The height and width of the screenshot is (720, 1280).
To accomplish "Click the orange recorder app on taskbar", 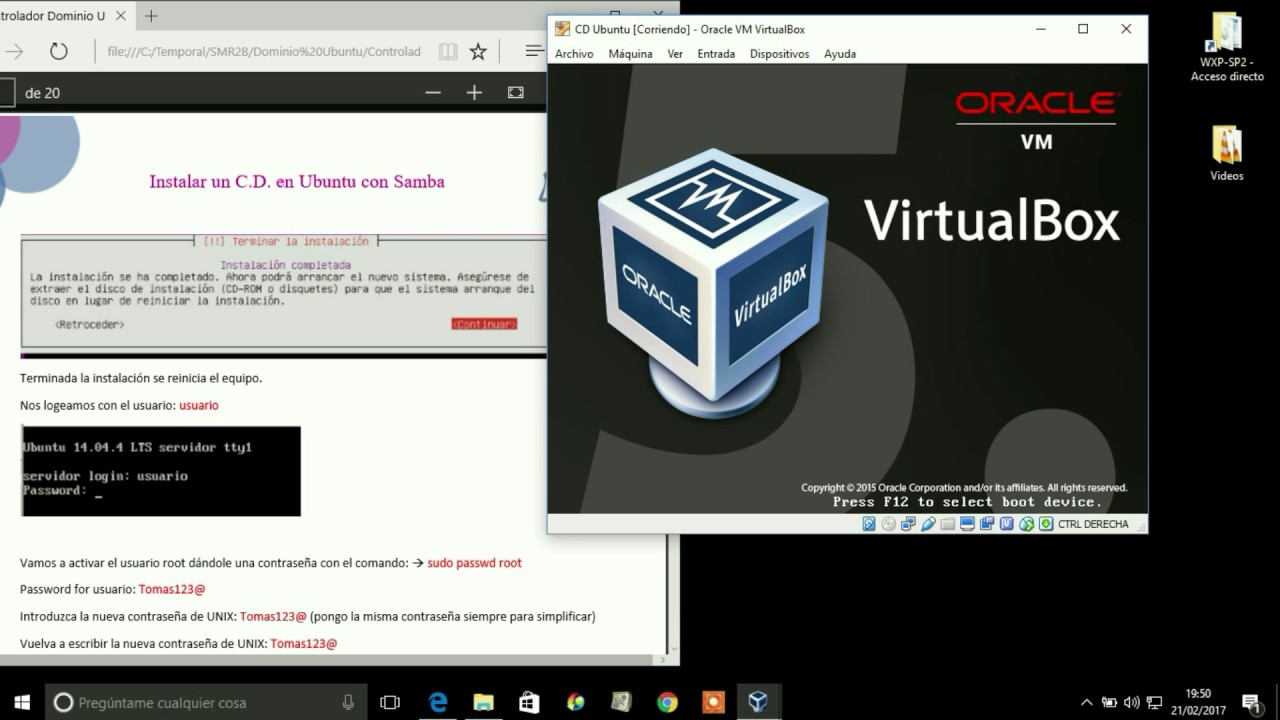I will [713, 702].
